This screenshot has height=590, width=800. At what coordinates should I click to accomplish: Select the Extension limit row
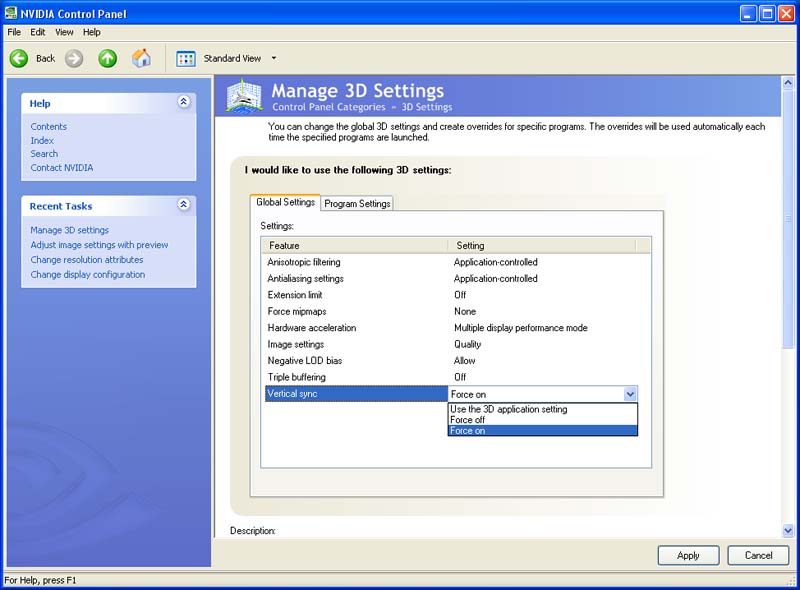tap(452, 295)
